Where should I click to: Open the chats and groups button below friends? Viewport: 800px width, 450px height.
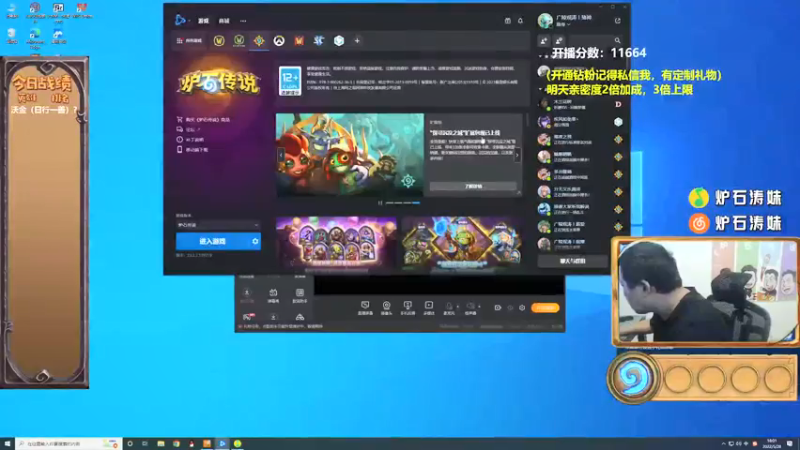point(572,261)
